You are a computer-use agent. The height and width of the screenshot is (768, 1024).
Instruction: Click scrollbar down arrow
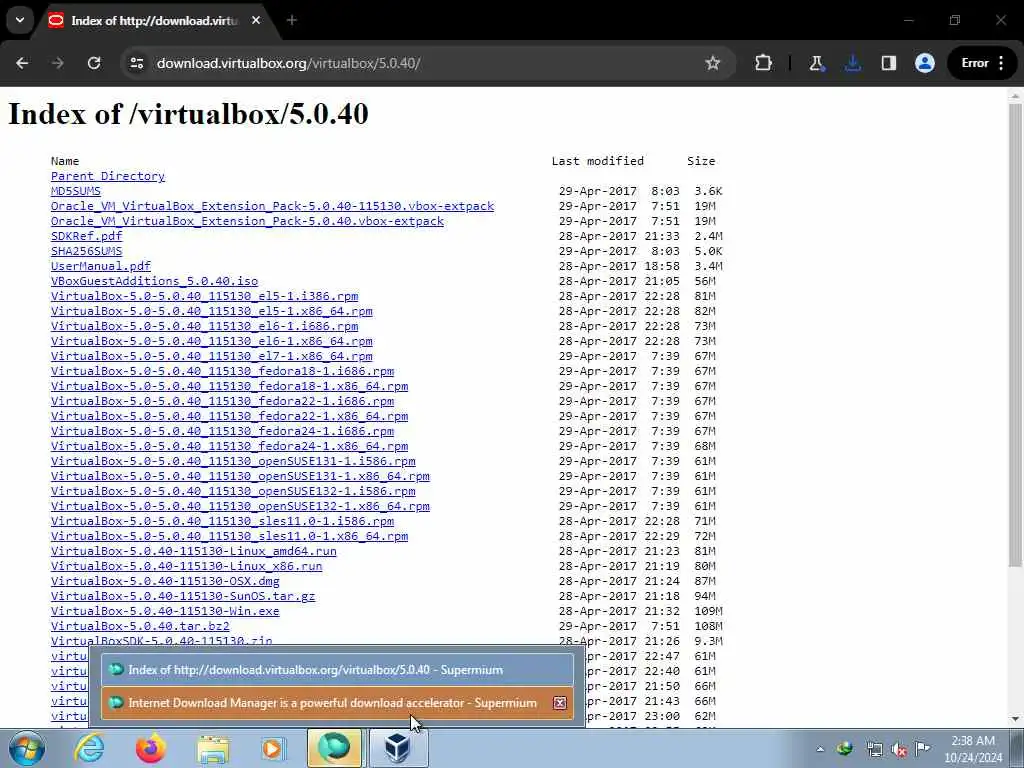point(1015,719)
